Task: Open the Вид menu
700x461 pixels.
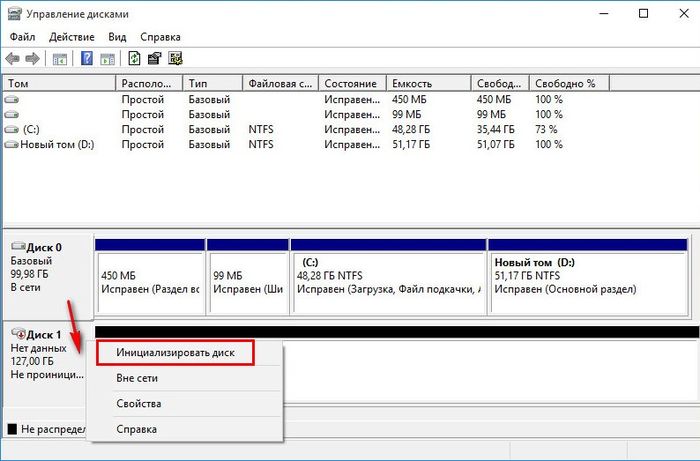Action: tap(117, 37)
